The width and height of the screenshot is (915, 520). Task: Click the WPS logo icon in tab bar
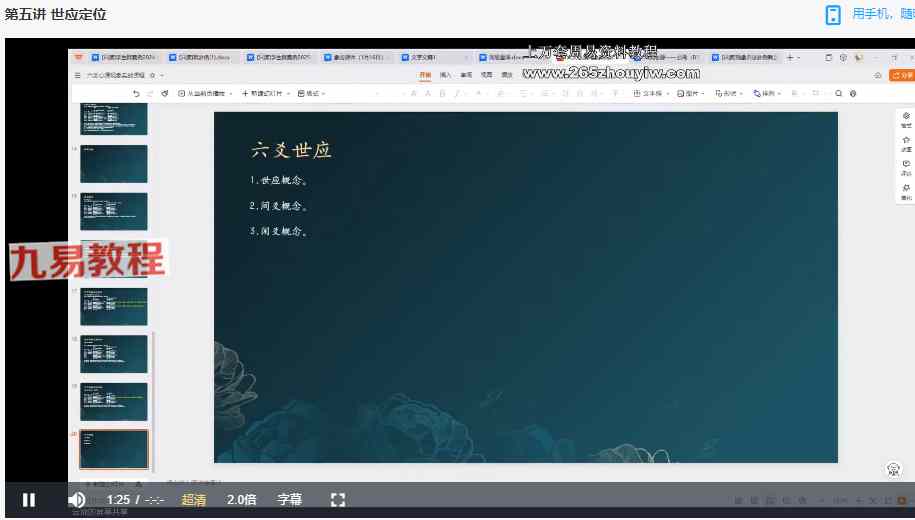(79, 58)
